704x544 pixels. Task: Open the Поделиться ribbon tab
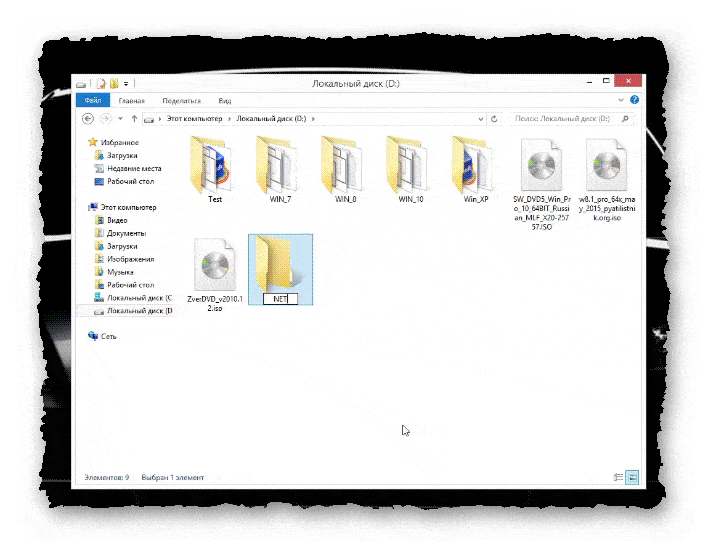181,101
